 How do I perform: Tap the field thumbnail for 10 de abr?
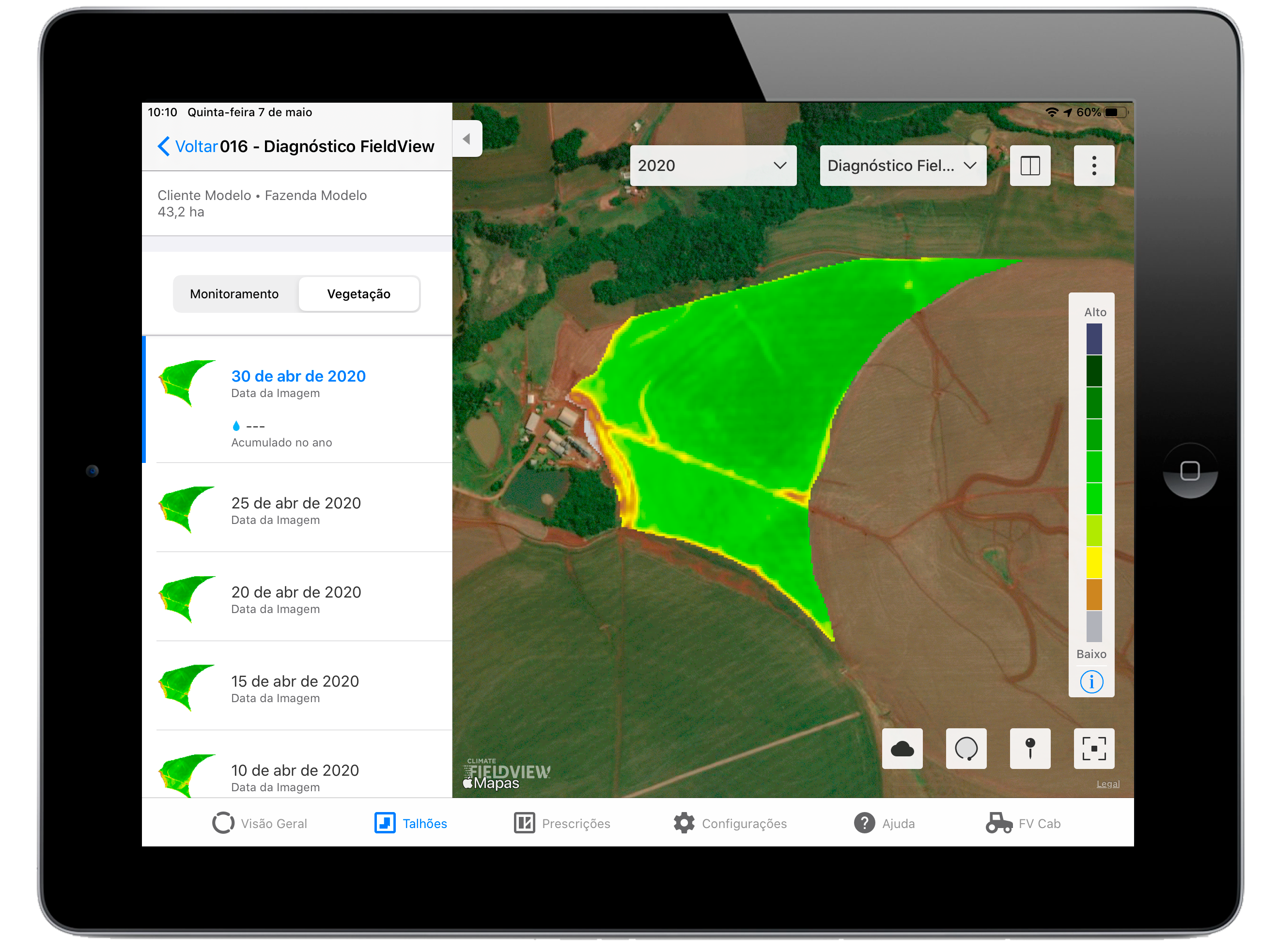pos(186,776)
